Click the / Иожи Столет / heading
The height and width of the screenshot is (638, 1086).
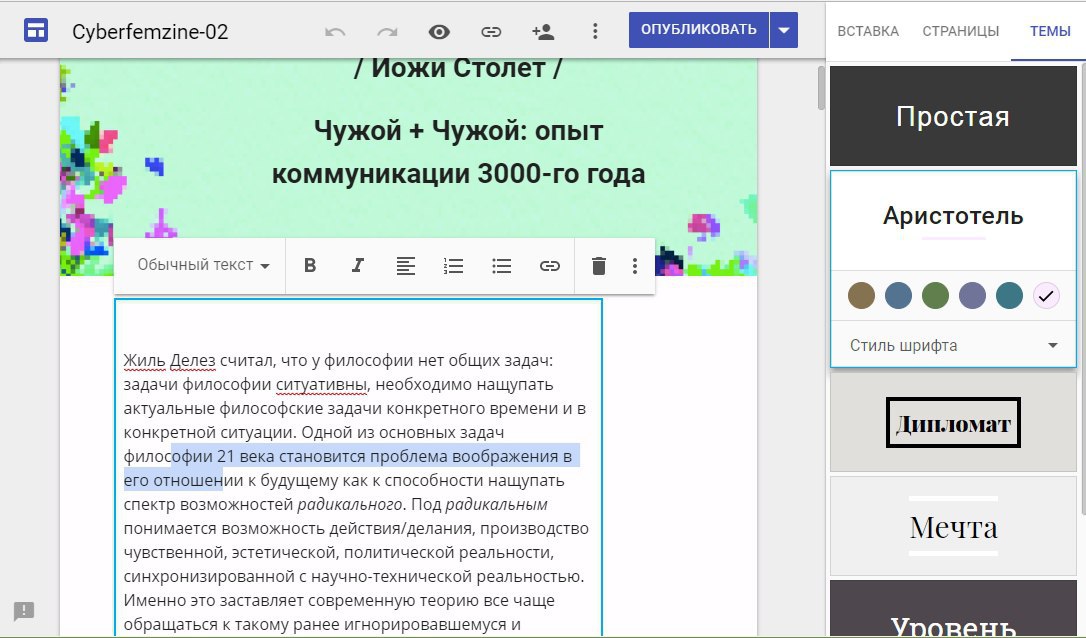pos(459,69)
